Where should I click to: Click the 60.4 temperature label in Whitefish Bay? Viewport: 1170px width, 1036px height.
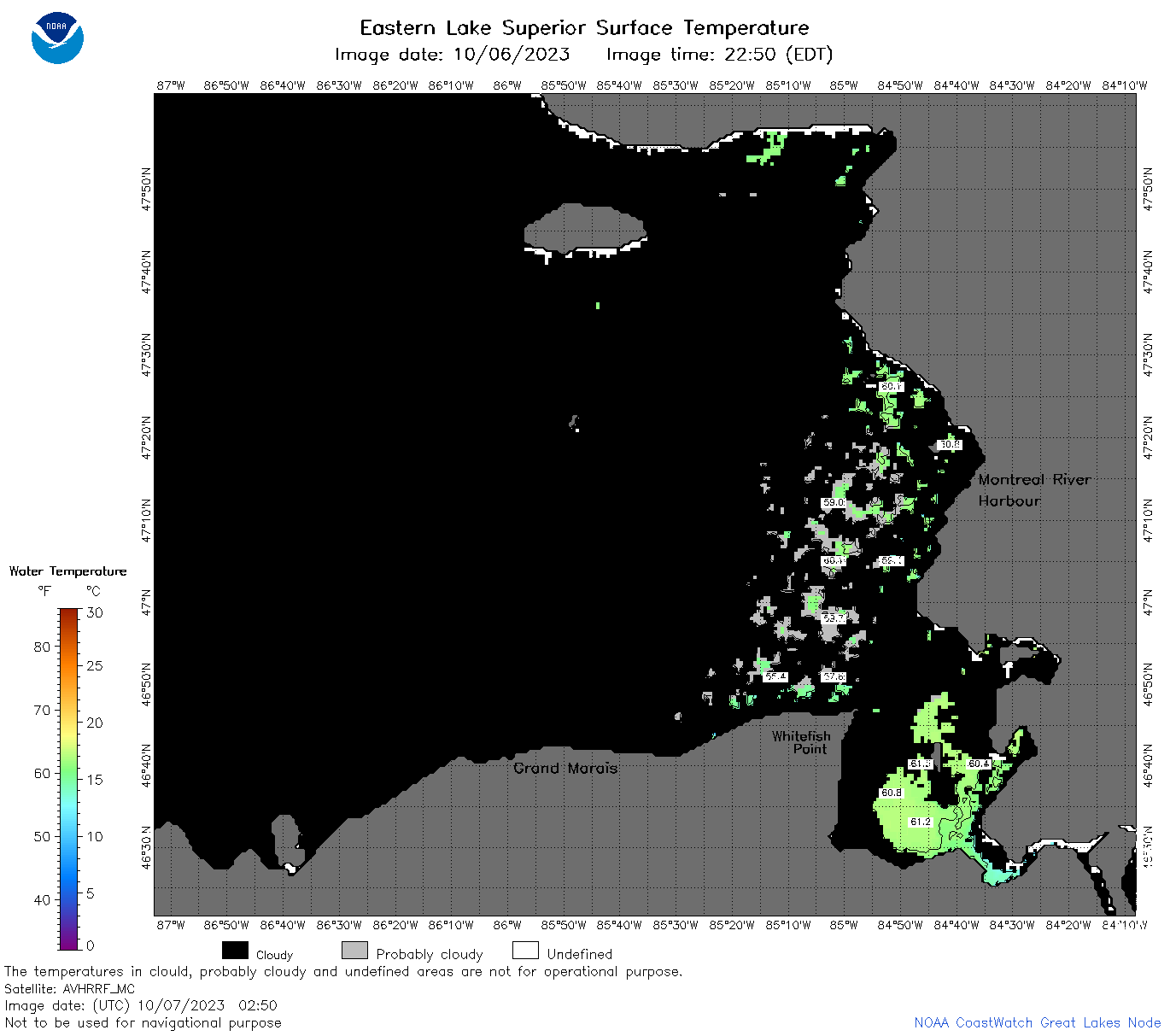(x=979, y=764)
